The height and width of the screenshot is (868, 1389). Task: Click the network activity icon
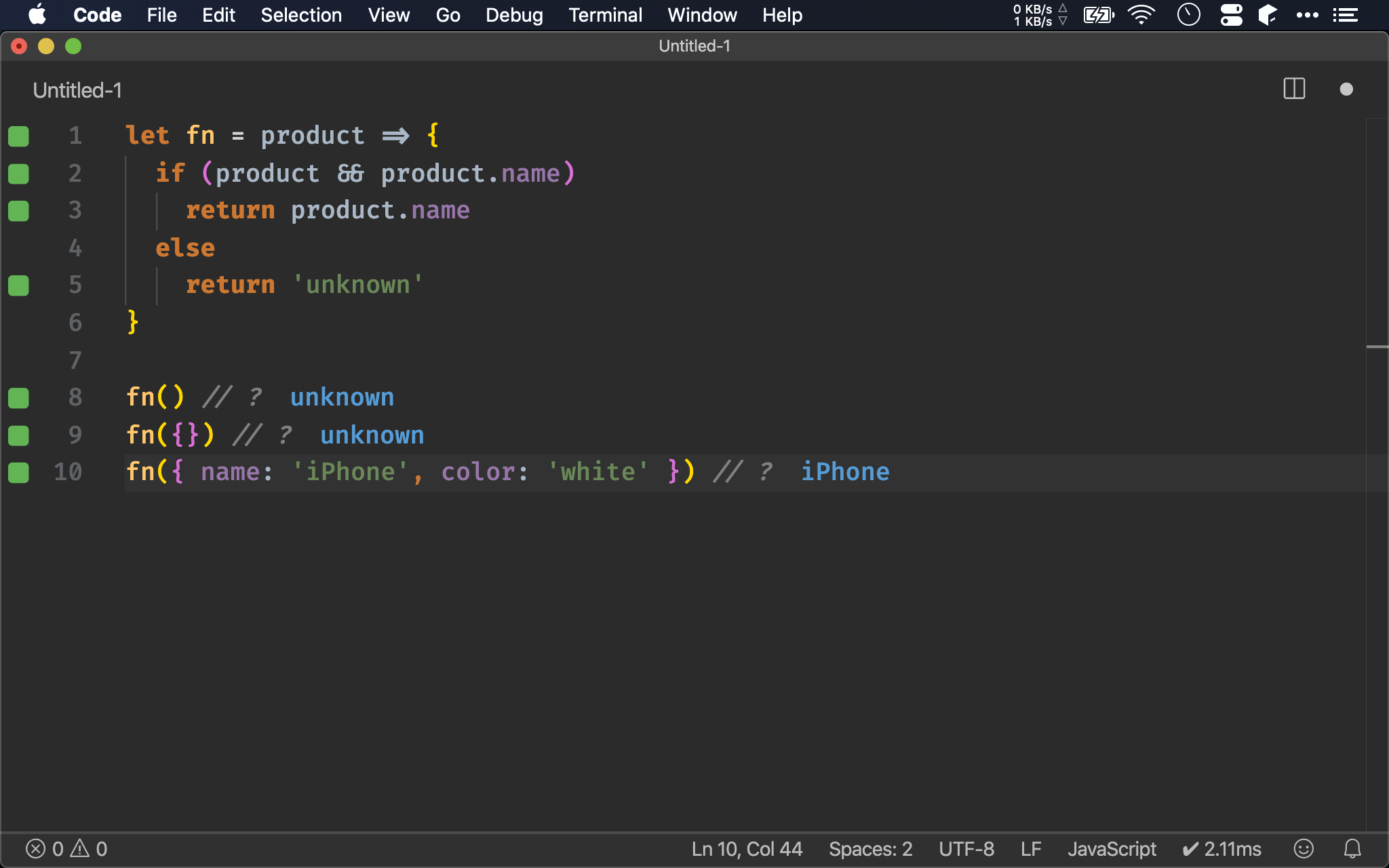coord(1036,14)
